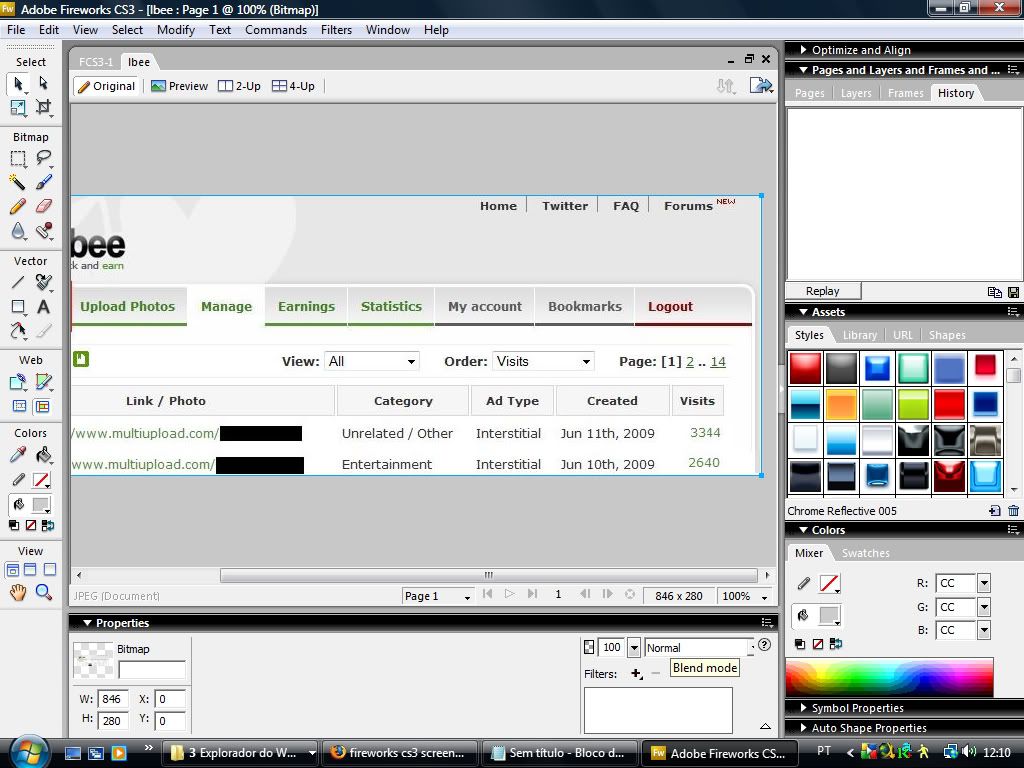Switch to the Layers tab
Screen dimensions: 1024x768
(x=856, y=93)
